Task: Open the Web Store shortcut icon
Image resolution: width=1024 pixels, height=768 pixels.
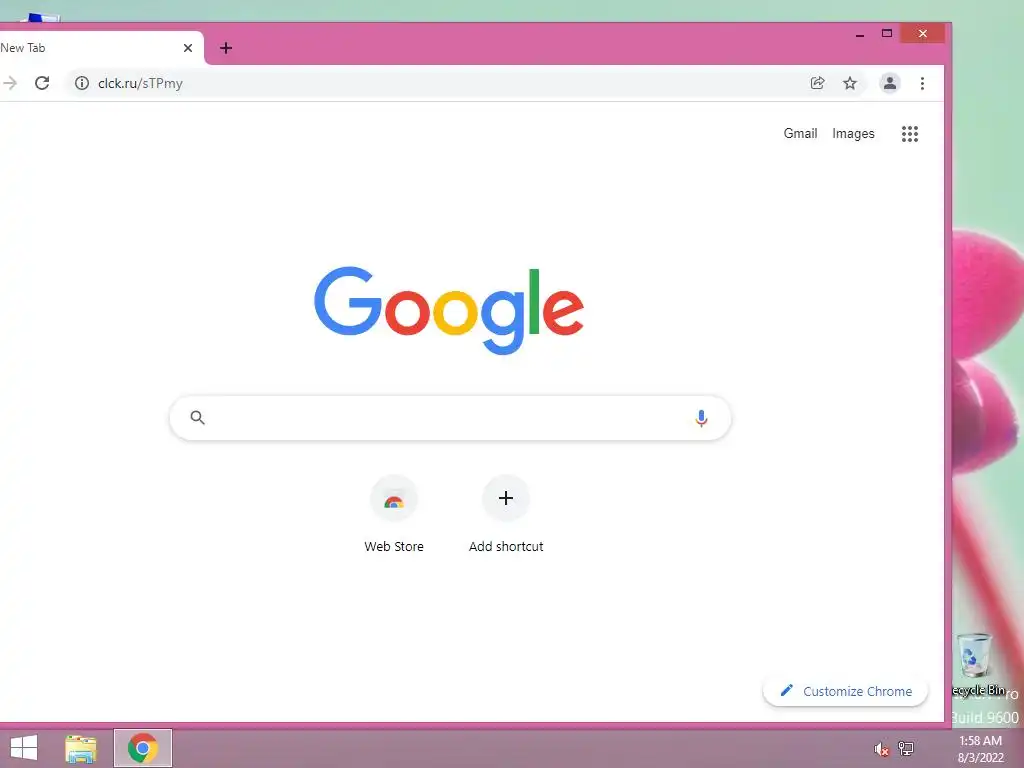Action: tap(394, 499)
